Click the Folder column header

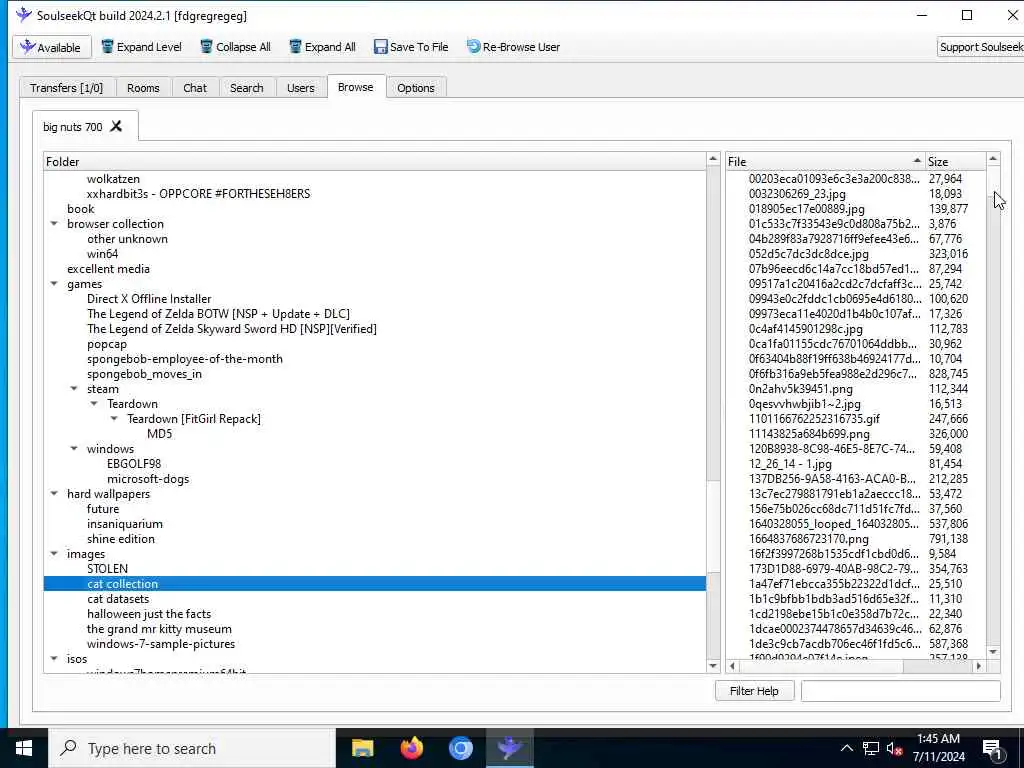(x=375, y=161)
